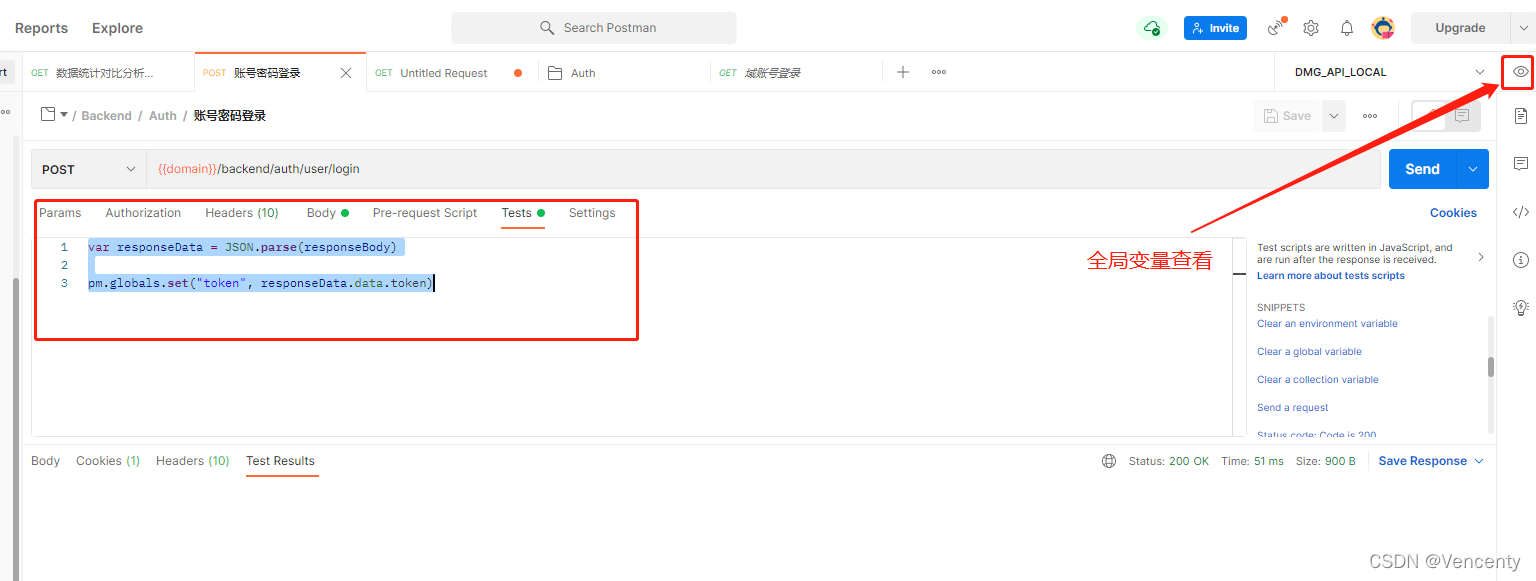Viewport: 1536px width, 581px height.
Task: Select the Test Results tab
Action: point(280,461)
